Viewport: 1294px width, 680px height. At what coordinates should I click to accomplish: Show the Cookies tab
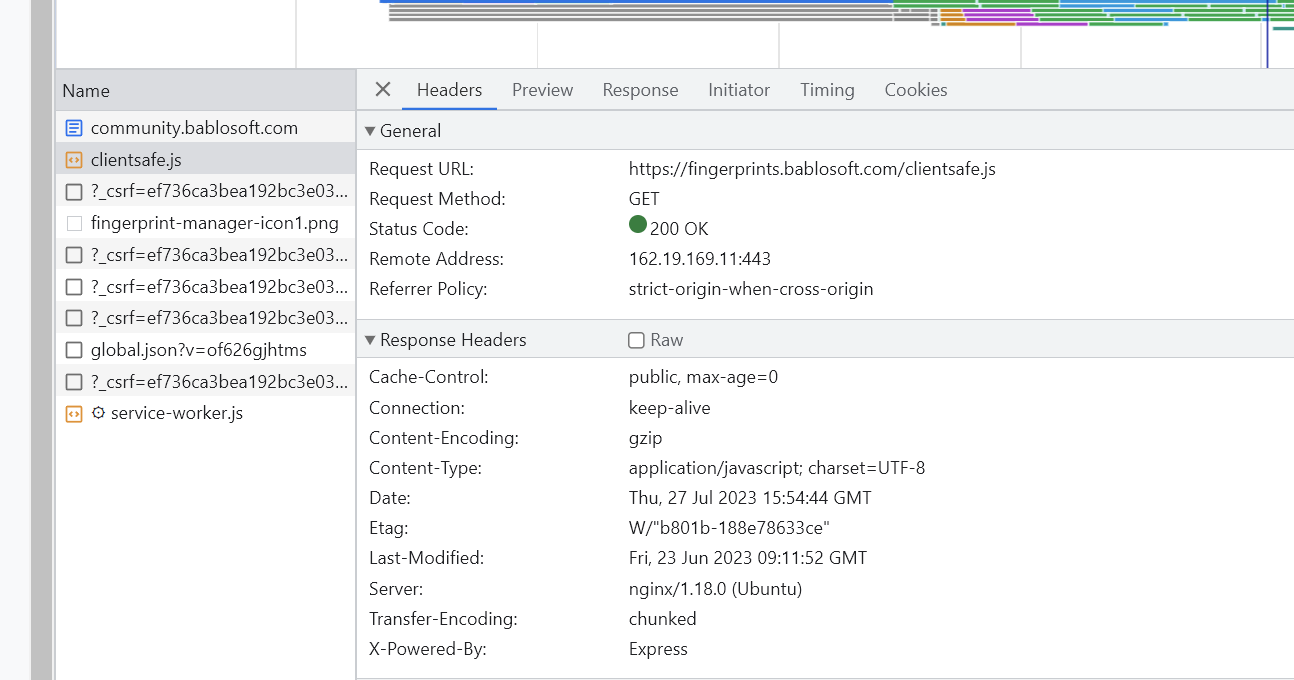(915, 90)
